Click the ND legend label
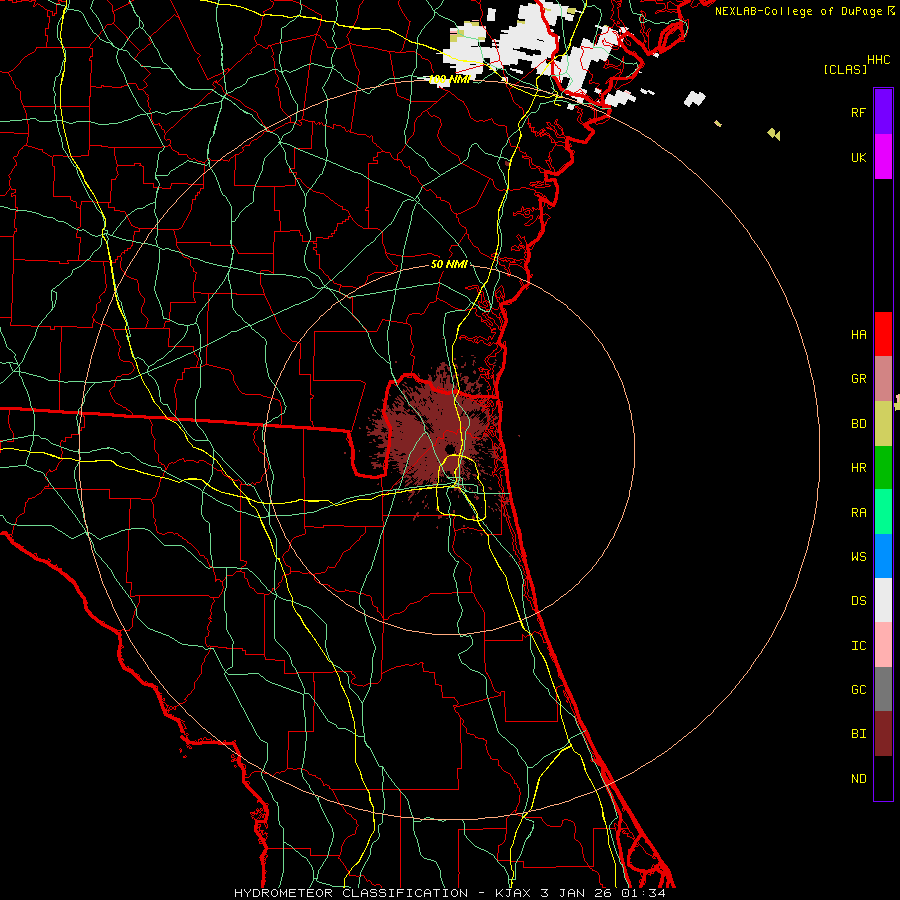This screenshot has width=900, height=900. click(858, 779)
